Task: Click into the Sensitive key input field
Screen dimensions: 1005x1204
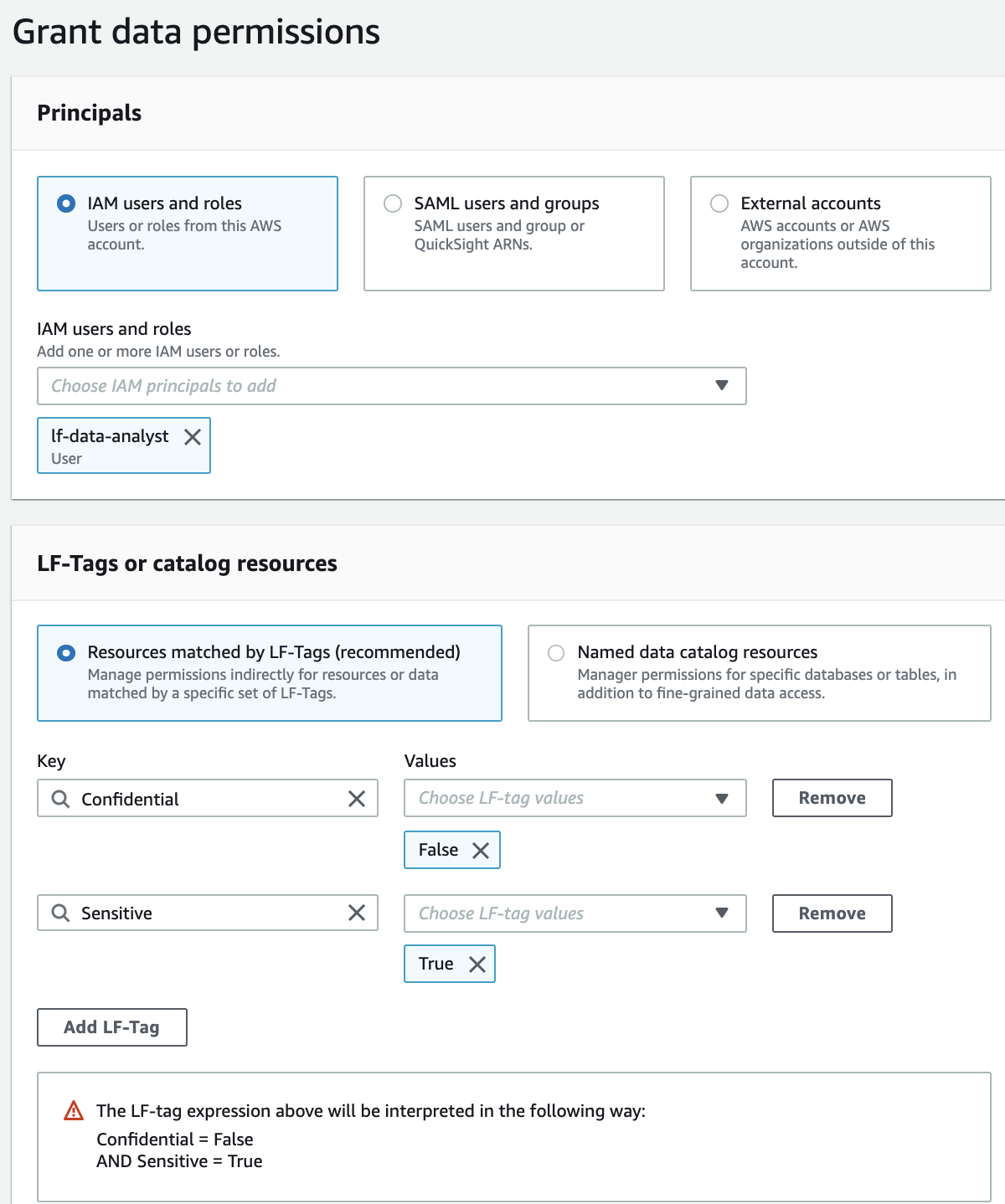Action: pyautogui.click(x=209, y=913)
